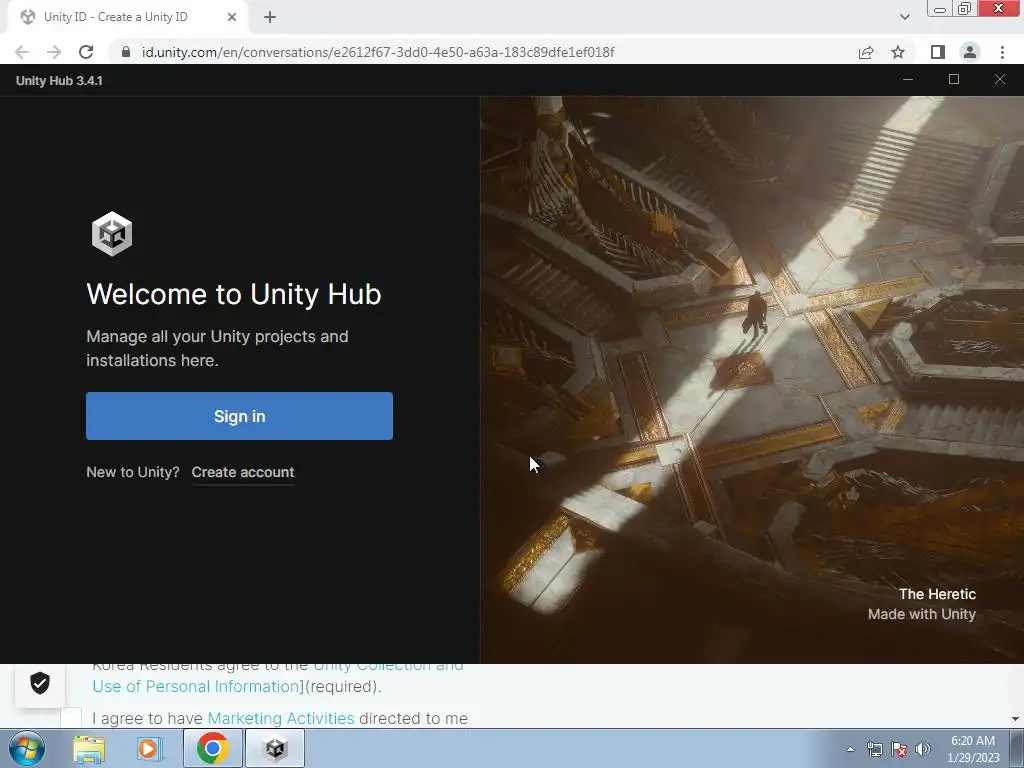Tick the marketing activities agreement checkbox
1024x768 pixels.
click(x=71, y=718)
